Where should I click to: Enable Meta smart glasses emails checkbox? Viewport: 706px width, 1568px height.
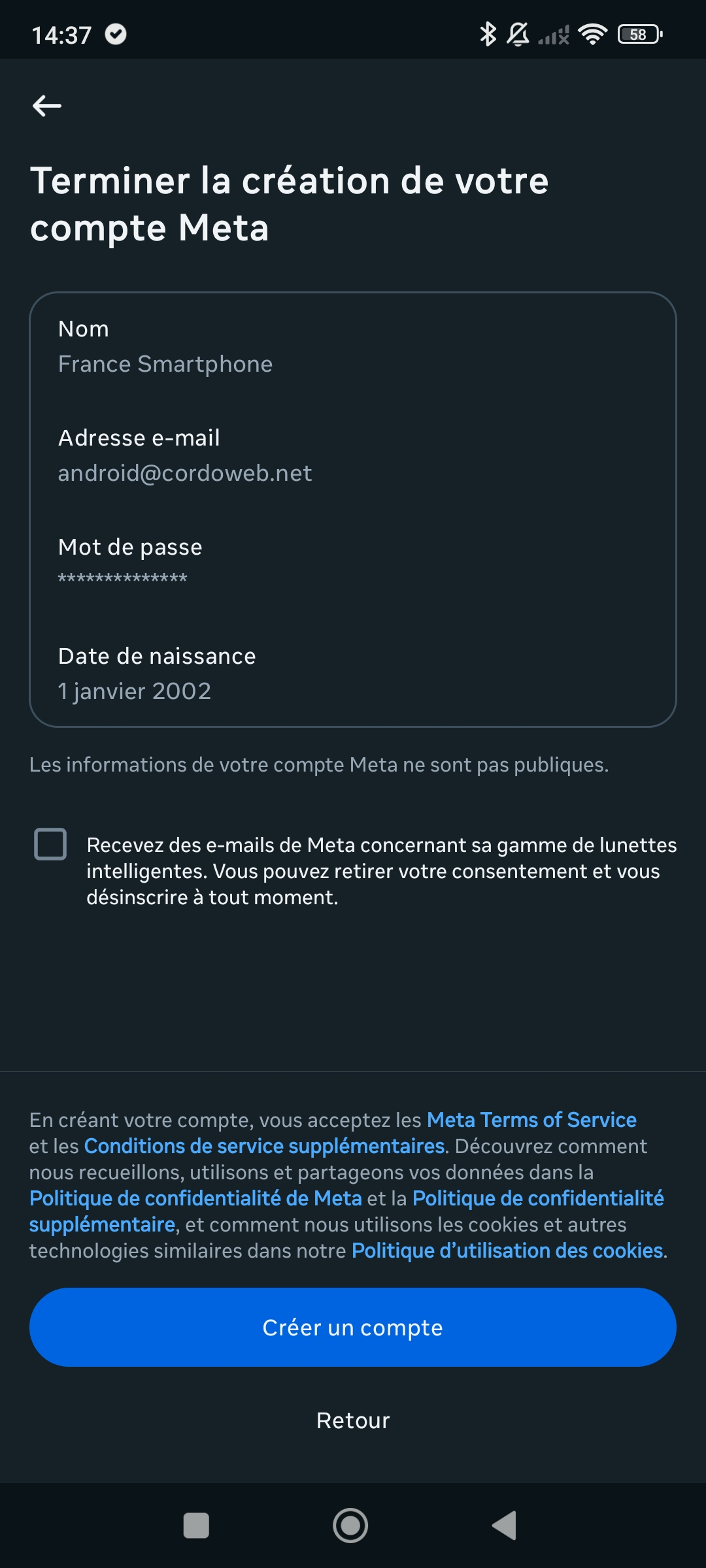click(50, 844)
